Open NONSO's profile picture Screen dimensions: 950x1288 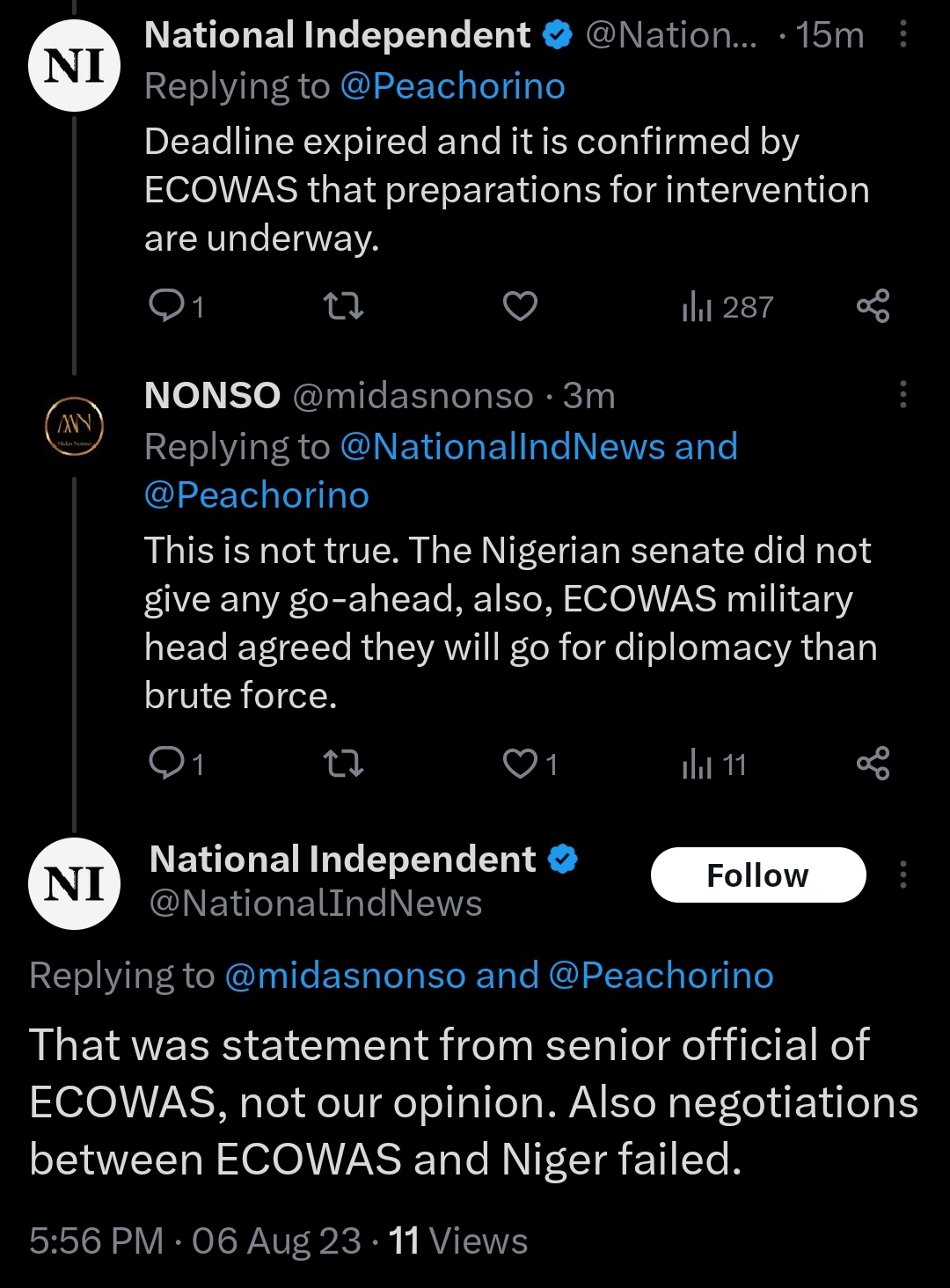point(75,428)
